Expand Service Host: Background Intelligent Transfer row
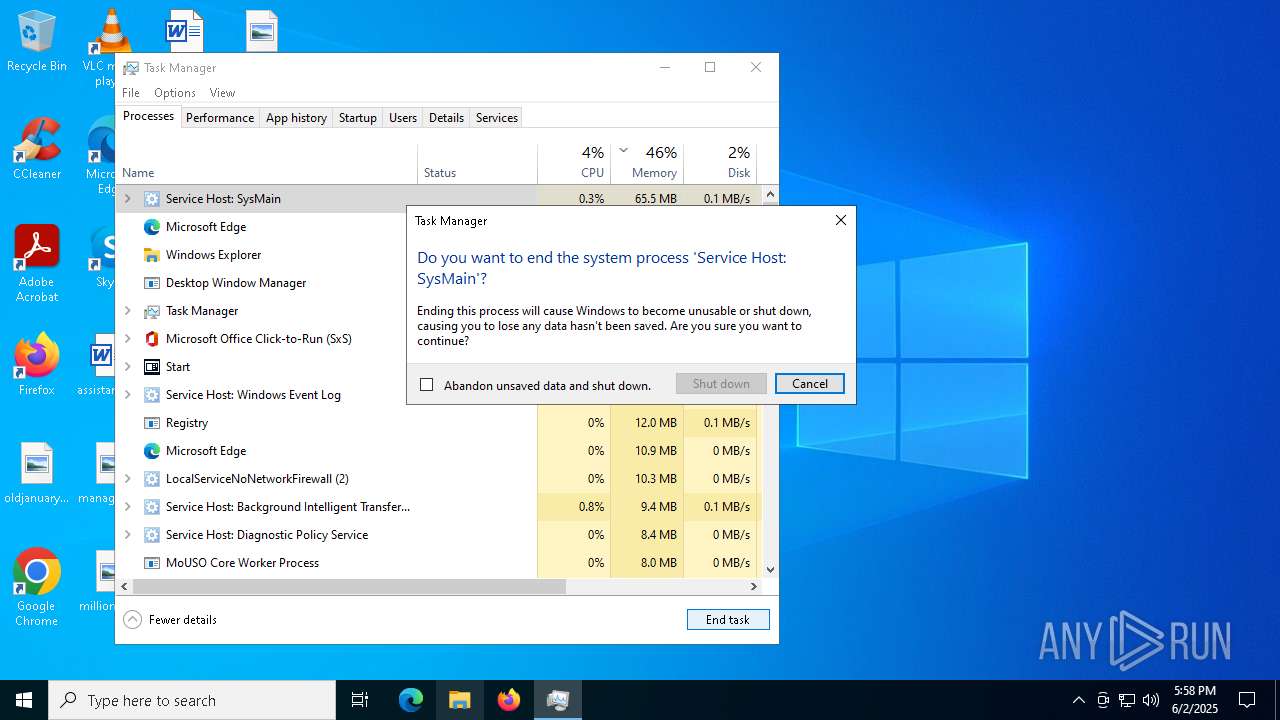Viewport: 1280px width, 720px height. 128,507
